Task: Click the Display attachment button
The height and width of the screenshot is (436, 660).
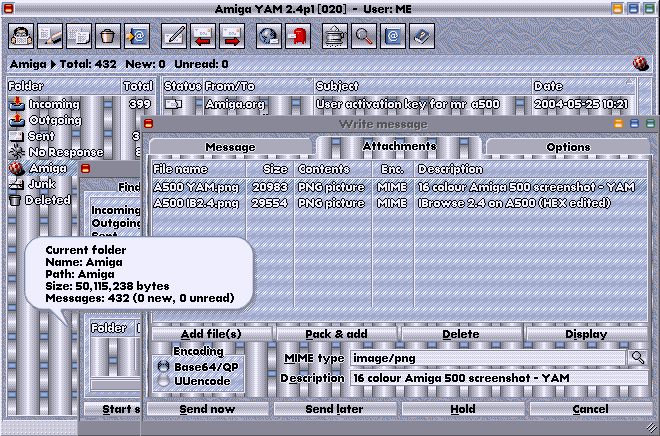Action: pyautogui.click(x=586, y=334)
